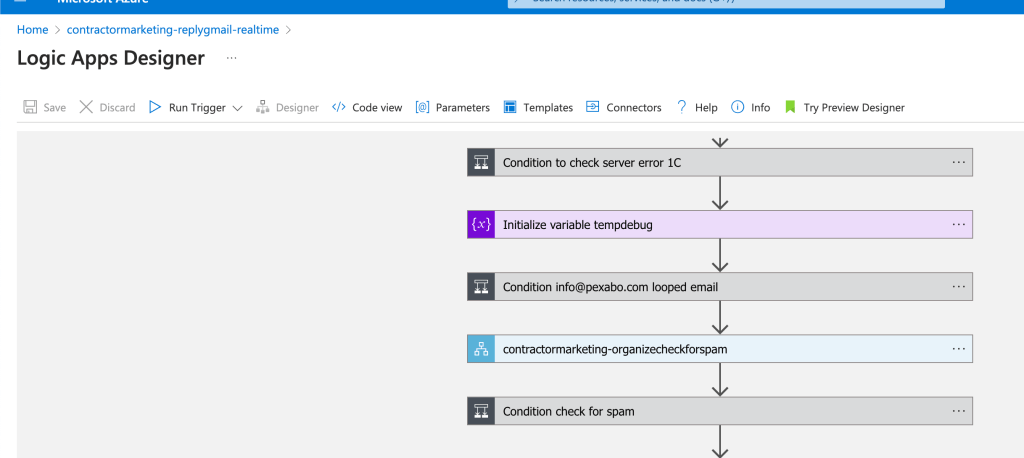Open the ellipsis menu of Condition check for spam
1024x458 pixels.
pos(958,411)
